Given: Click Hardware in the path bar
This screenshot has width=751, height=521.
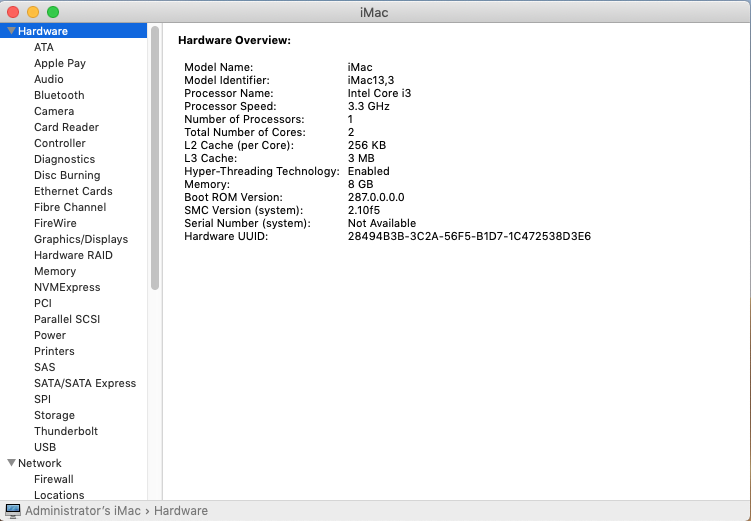Looking at the screenshot, I should pos(181,511).
